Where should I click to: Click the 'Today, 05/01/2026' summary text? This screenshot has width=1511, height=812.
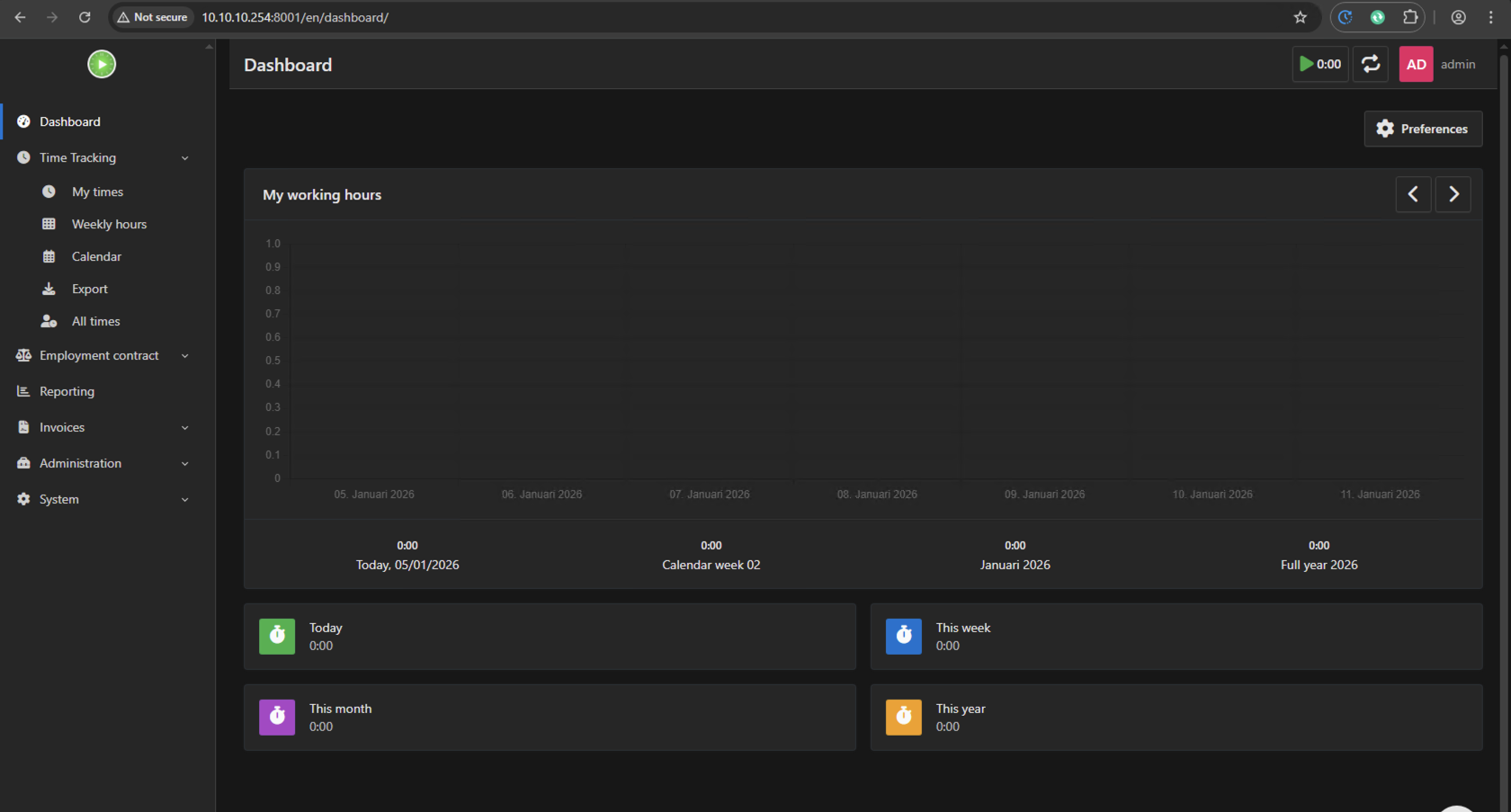(x=407, y=565)
